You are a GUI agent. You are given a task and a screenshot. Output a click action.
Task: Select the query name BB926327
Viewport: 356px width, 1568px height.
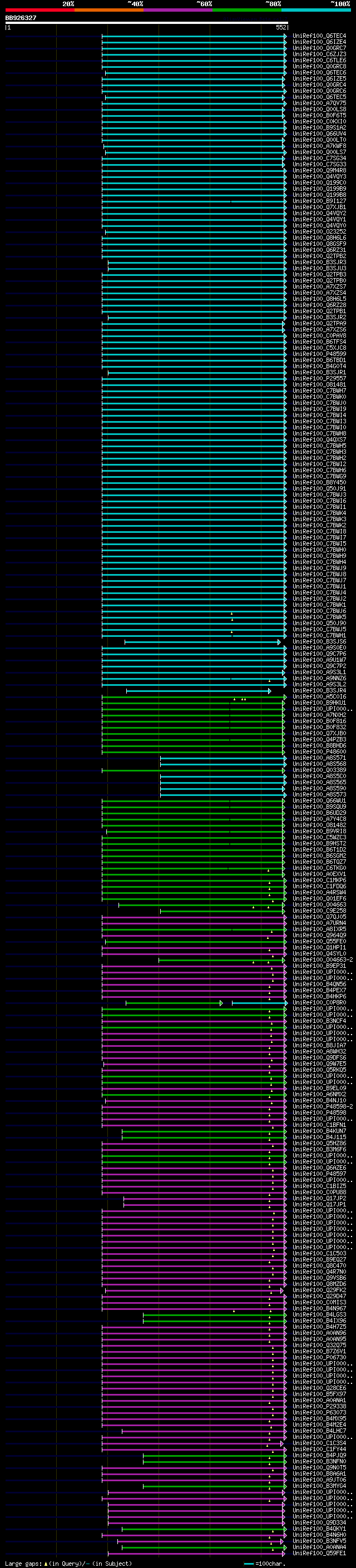pos(21,18)
